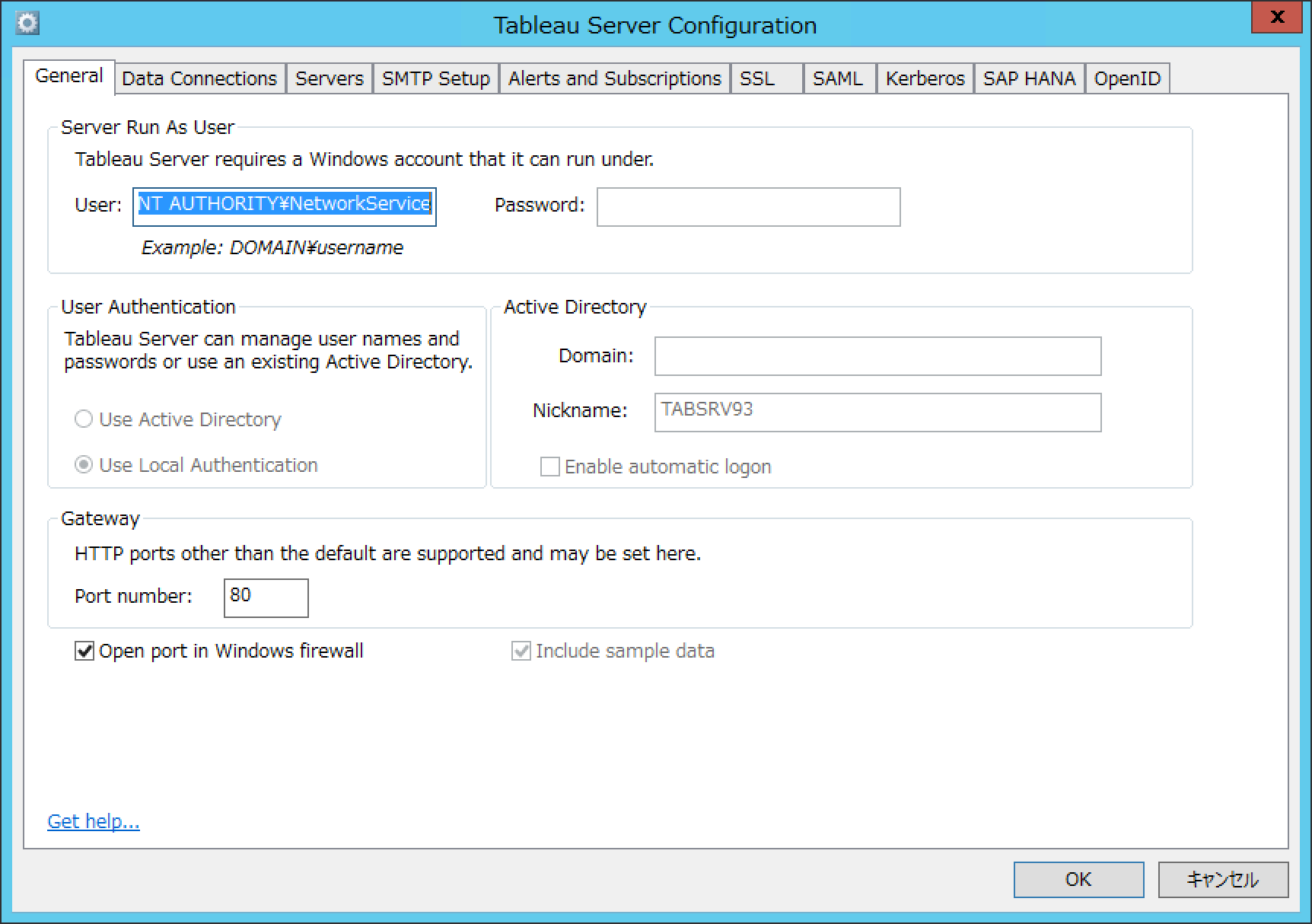Image resolution: width=1312 pixels, height=924 pixels.
Task: Select the SAP HANA tab
Action: (x=1029, y=78)
